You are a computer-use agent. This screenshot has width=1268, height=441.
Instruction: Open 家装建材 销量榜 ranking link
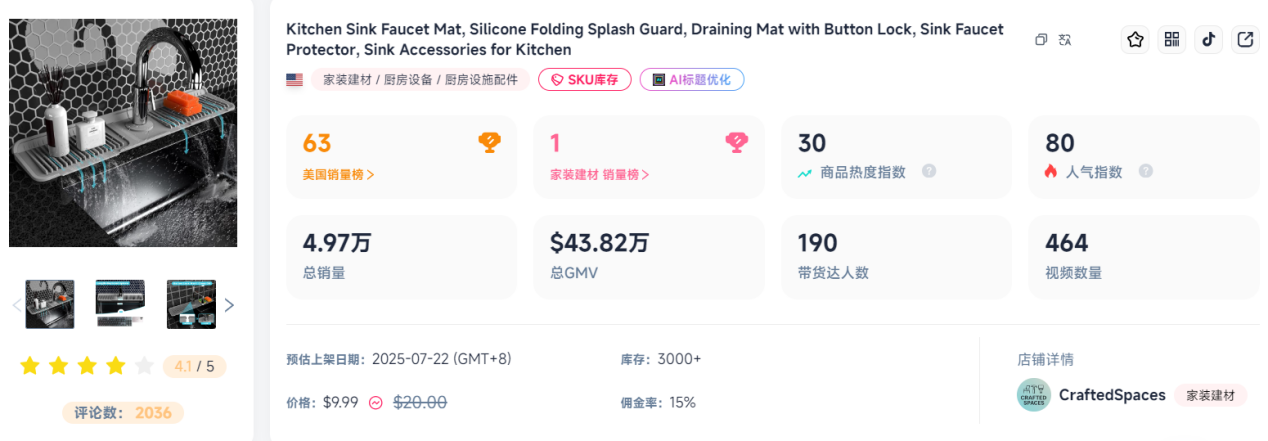[x=599, y=174]
